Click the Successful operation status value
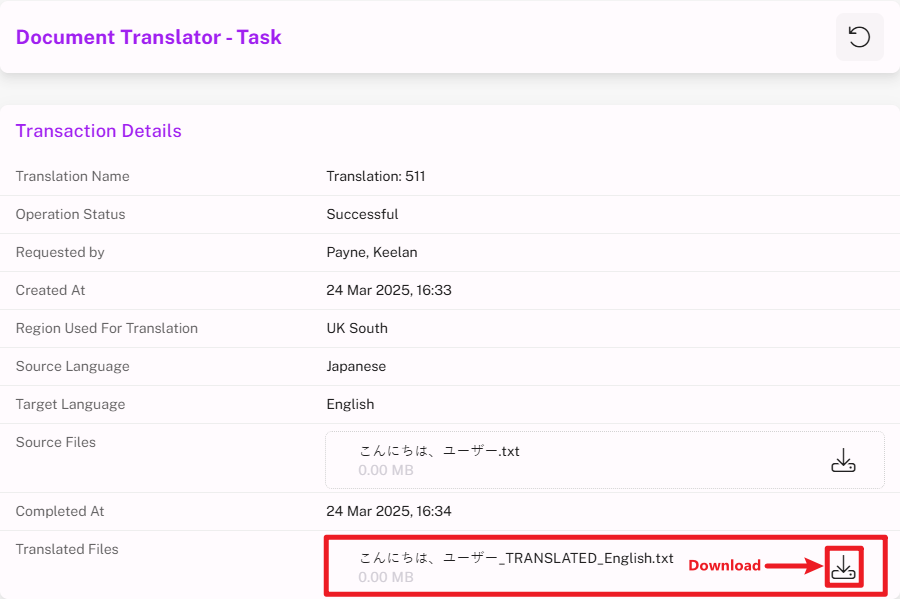This screenshot has width=900, height=599. pos(362,214)
